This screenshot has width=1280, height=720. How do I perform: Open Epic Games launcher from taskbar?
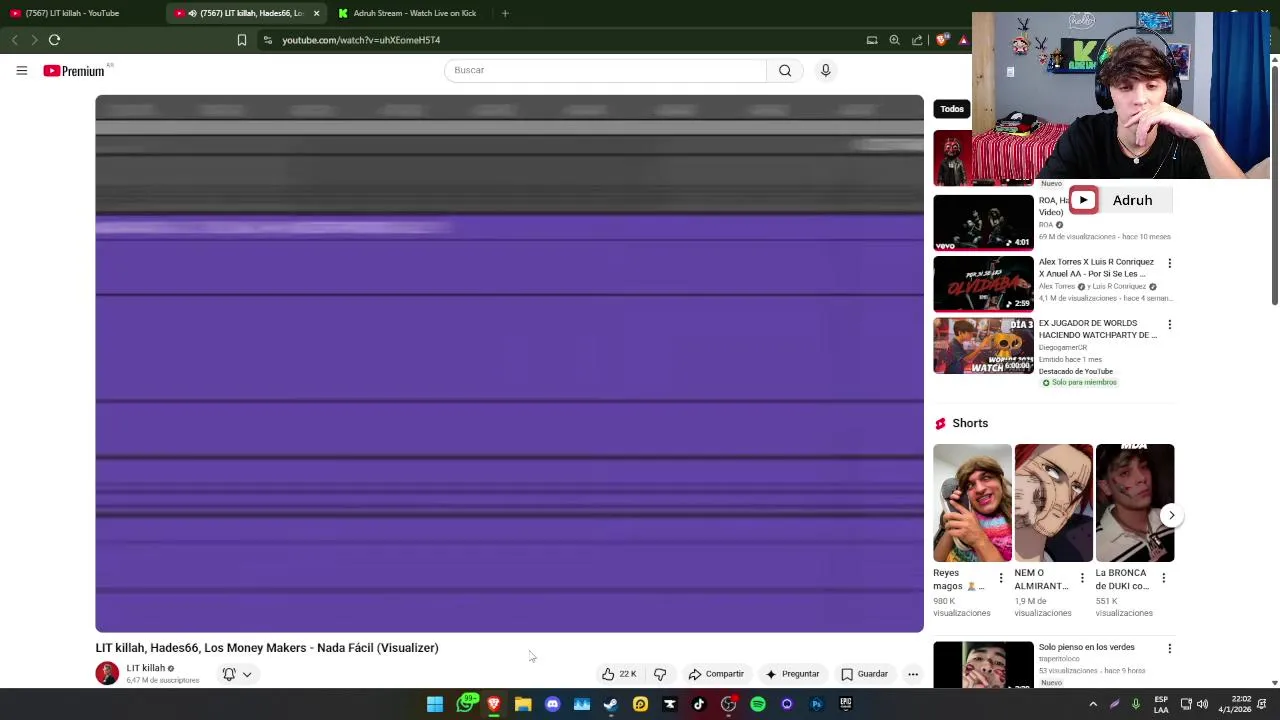click(x=846, y=704)
